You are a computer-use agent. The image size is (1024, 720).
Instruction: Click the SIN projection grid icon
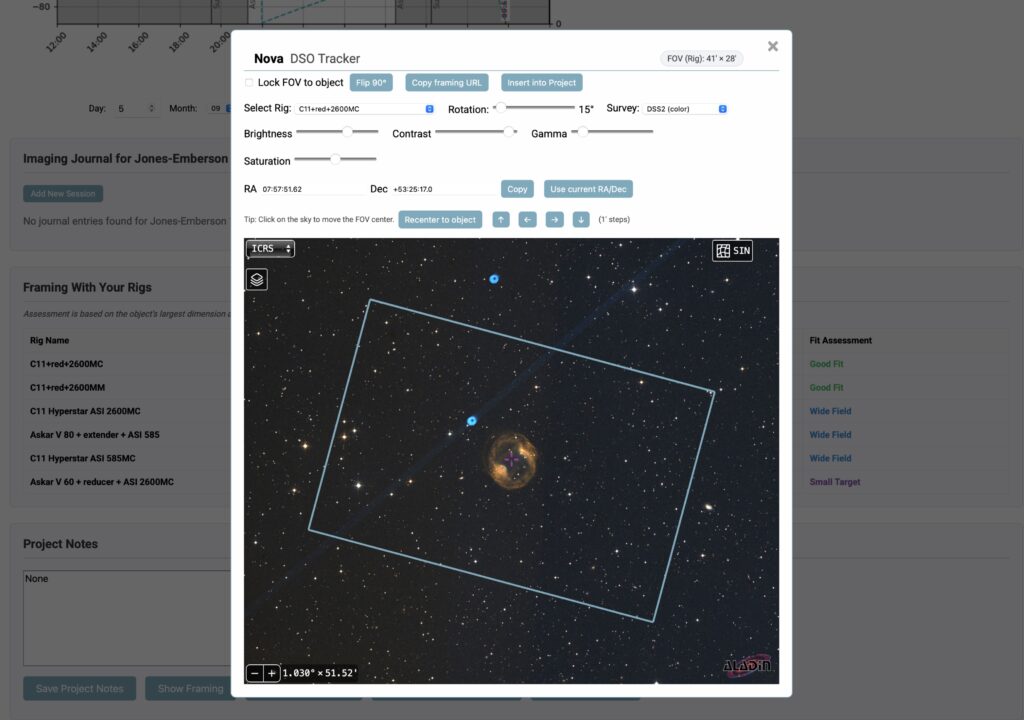732,251
